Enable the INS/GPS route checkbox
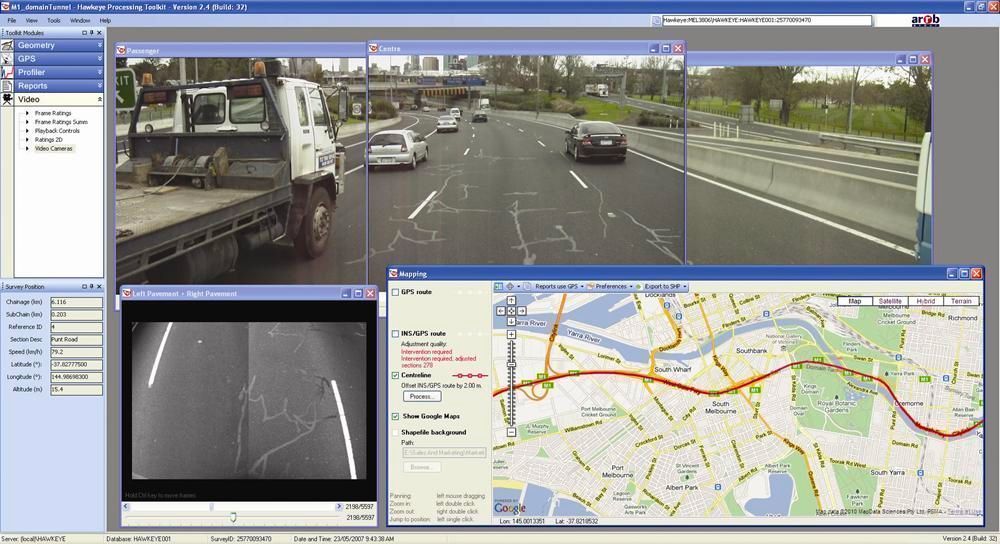 pos(395,334)
